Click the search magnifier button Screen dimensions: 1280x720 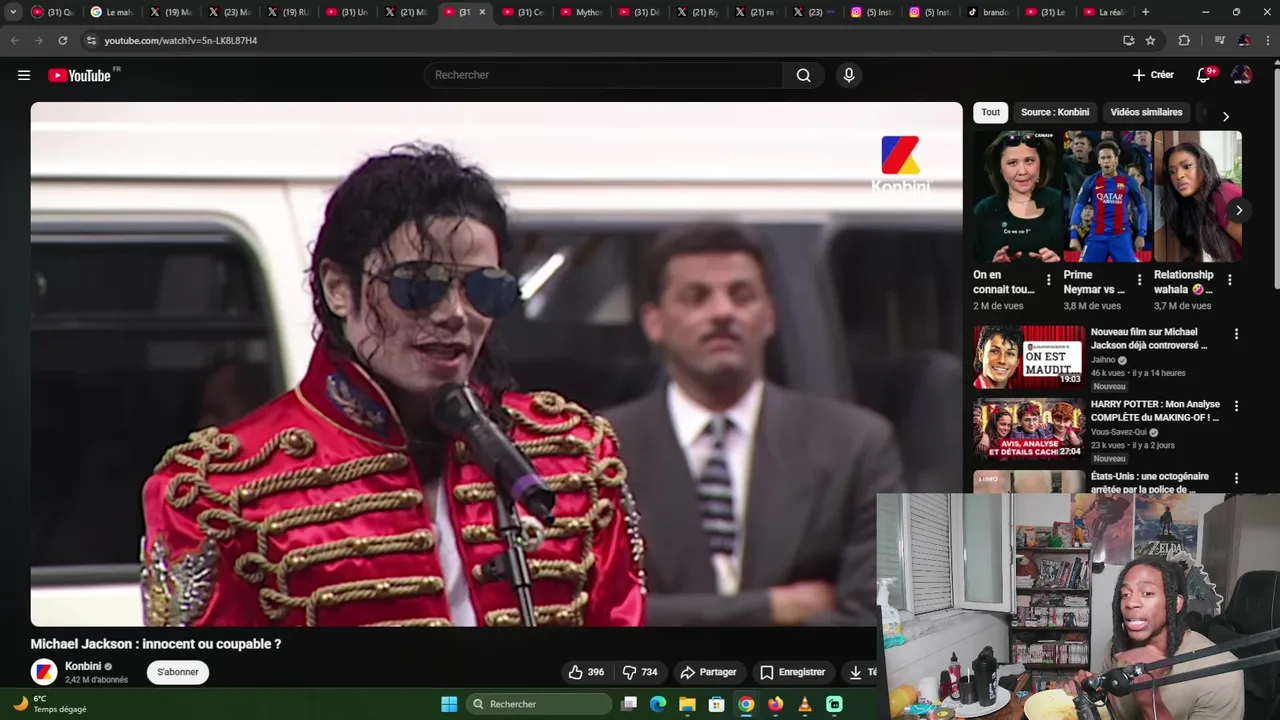803,75
